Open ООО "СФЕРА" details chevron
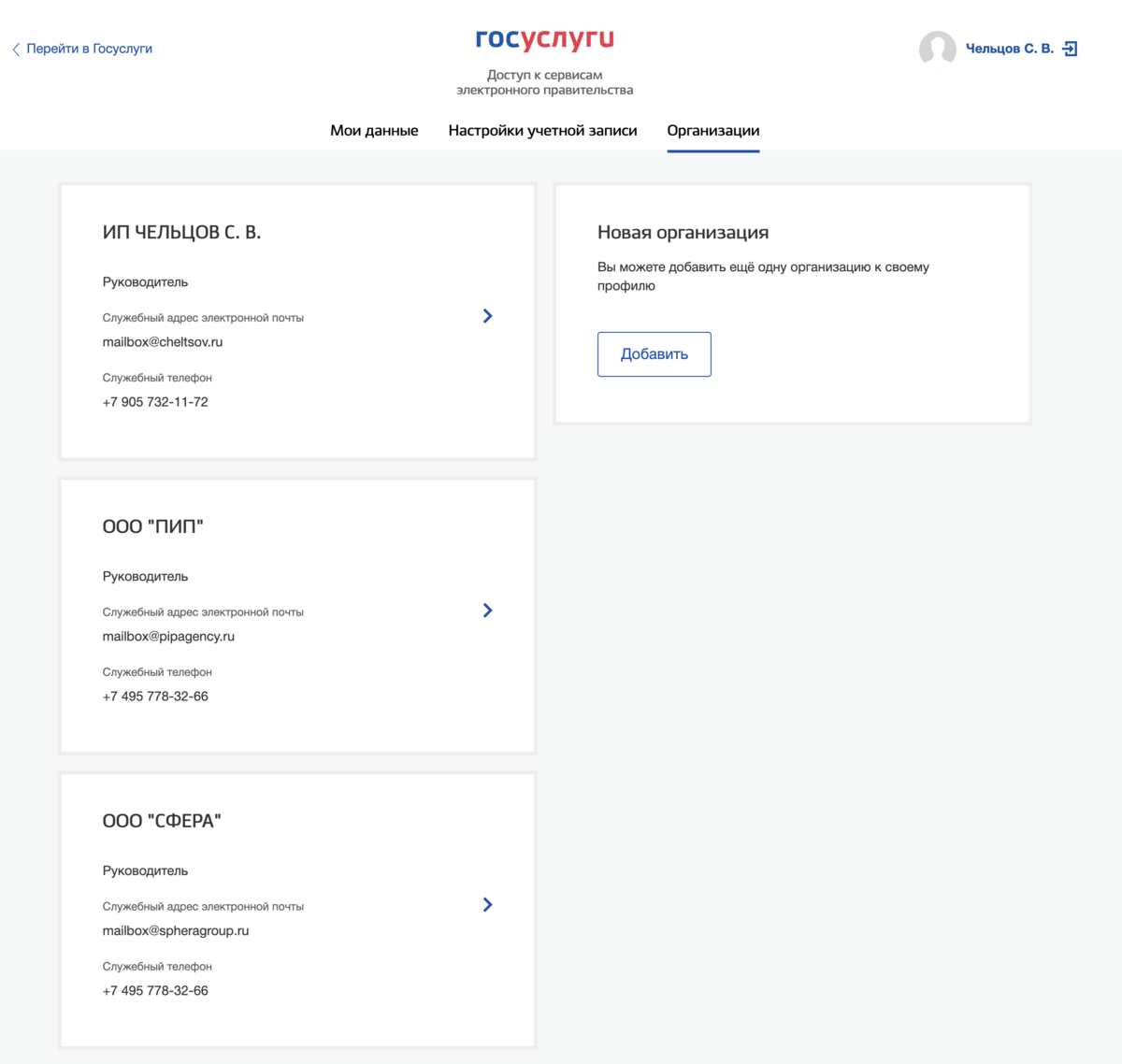The image size is (1122, 1064). pos(487,904)
